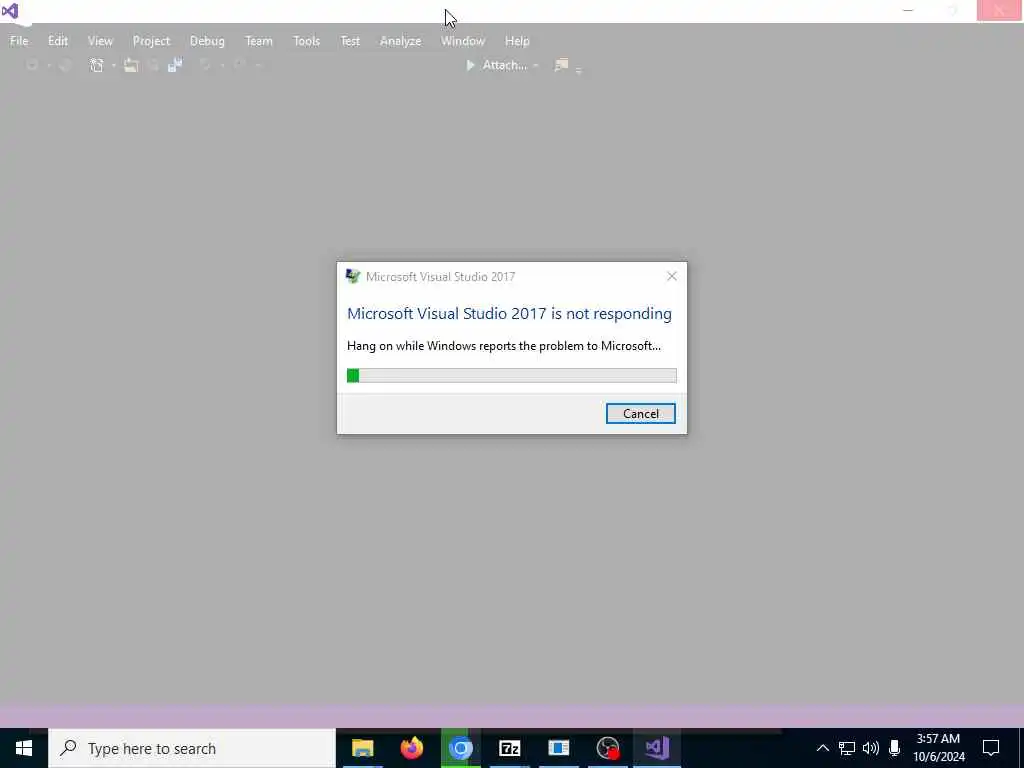Screen dimensions: 1024x768
Task: Click the Show desktop strip at taskbar end
Action: 1021,748
